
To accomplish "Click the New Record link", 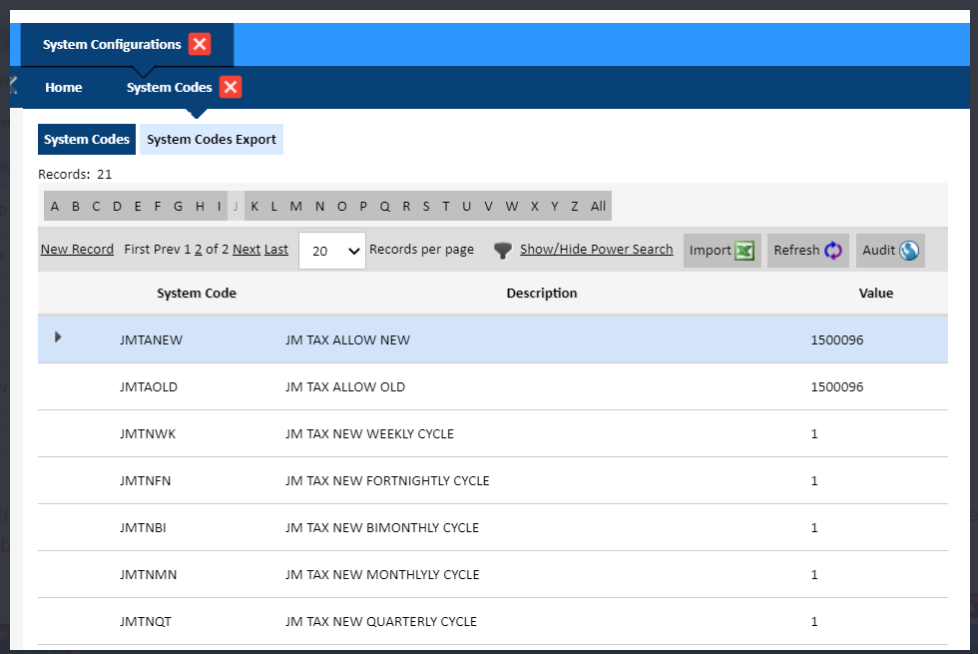I will (x=77, y=249).
